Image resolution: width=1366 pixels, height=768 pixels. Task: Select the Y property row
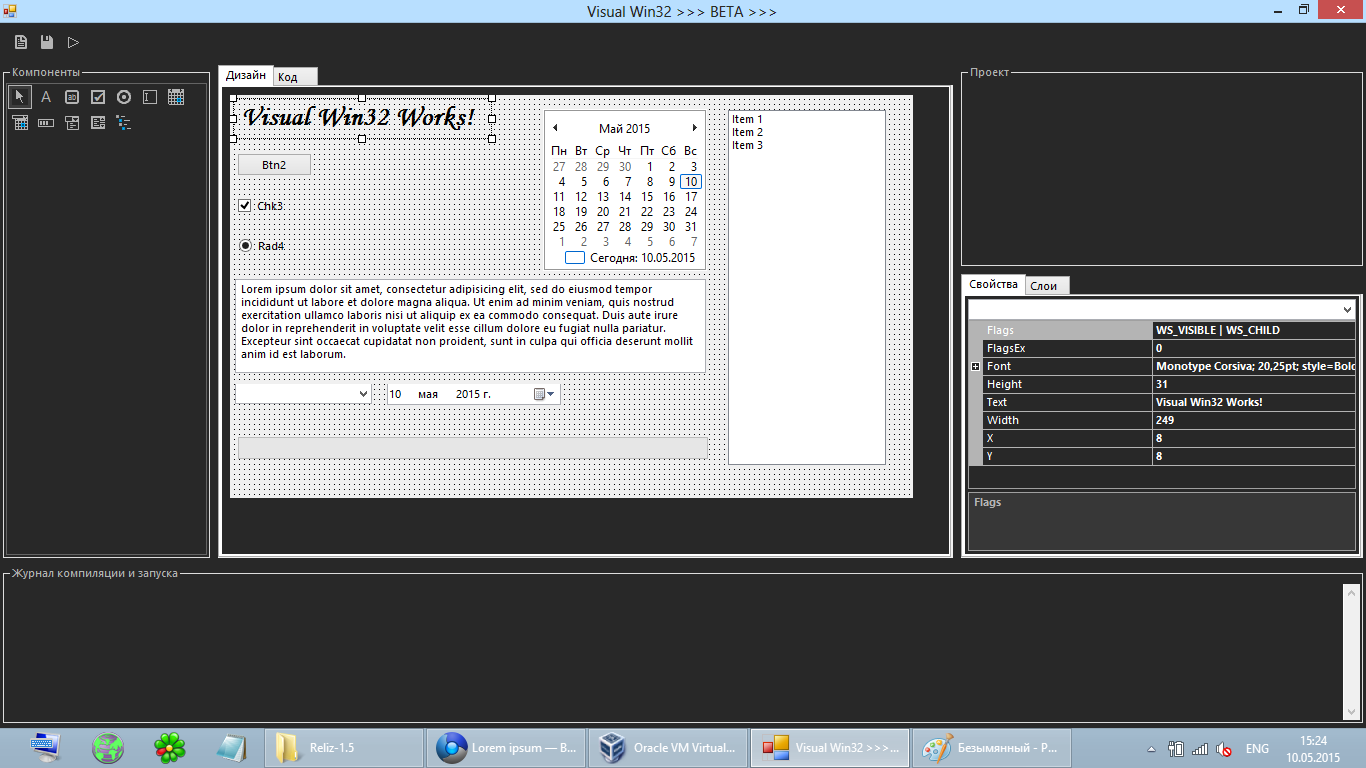pyautogui.click(x=1162, y=456)
